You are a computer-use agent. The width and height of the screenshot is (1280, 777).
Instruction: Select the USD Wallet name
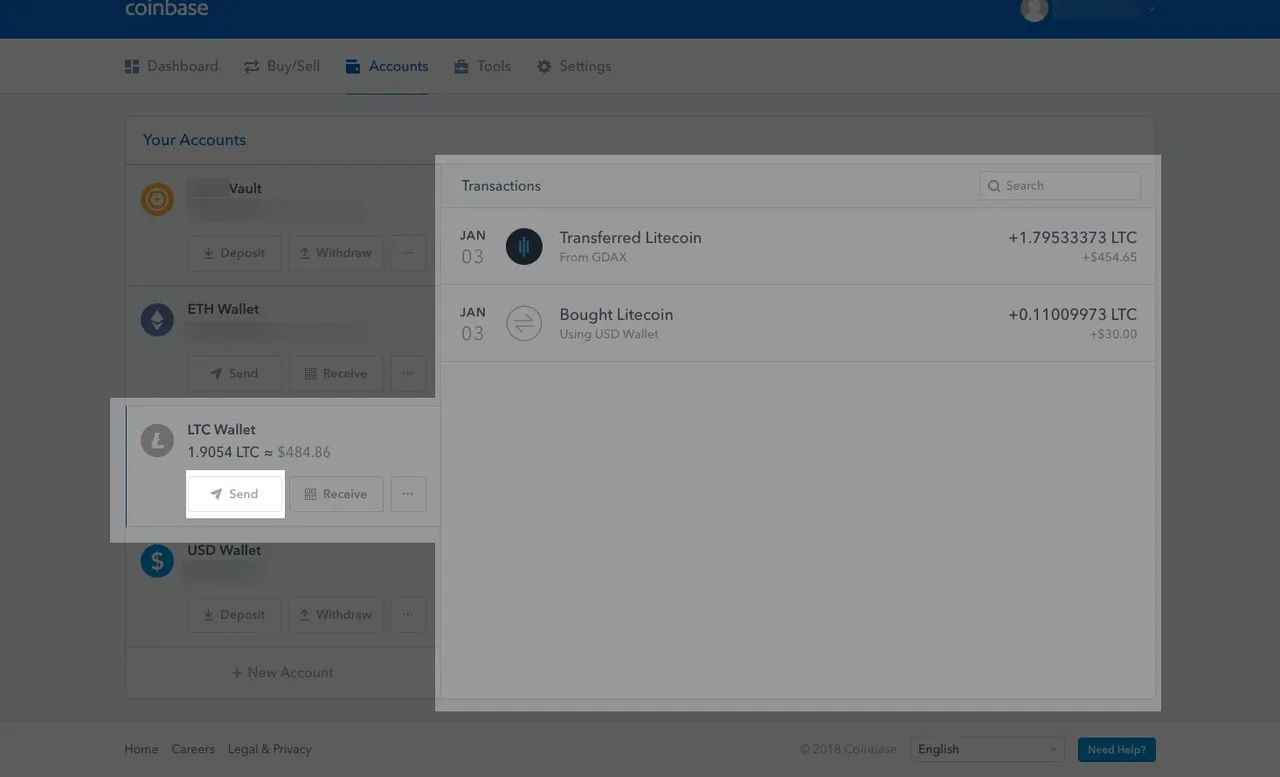(224, 550)
